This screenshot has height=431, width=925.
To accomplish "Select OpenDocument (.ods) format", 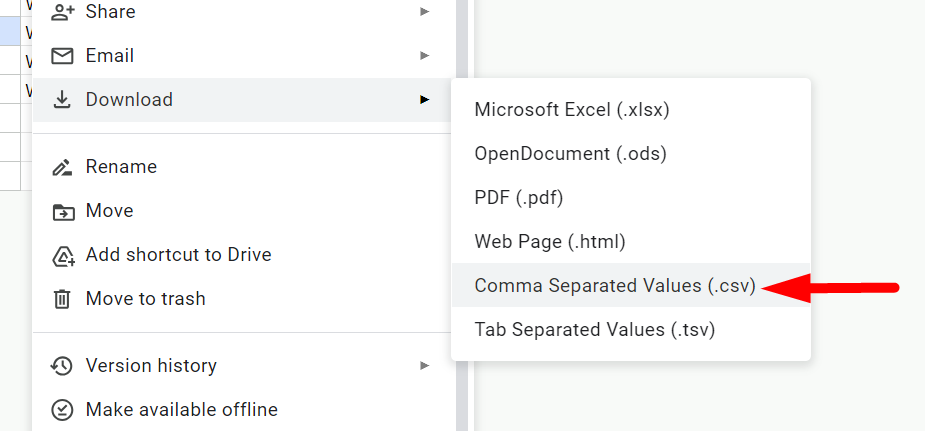I will click(x=570, y=154).
